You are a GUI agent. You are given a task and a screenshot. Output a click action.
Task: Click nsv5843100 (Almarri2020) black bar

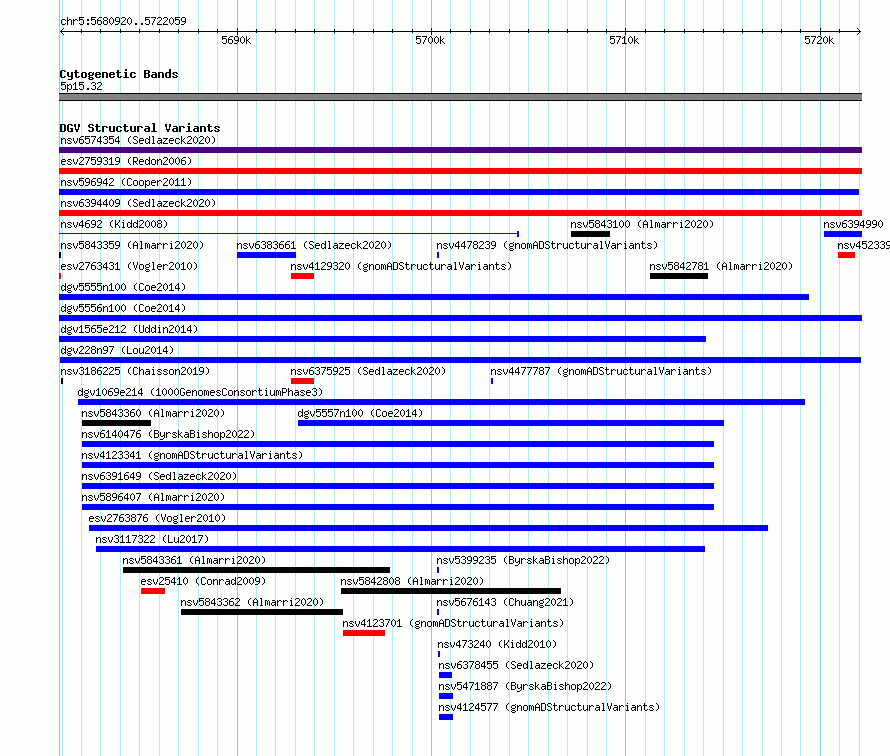pyautogui.click(x=590, y=234)
